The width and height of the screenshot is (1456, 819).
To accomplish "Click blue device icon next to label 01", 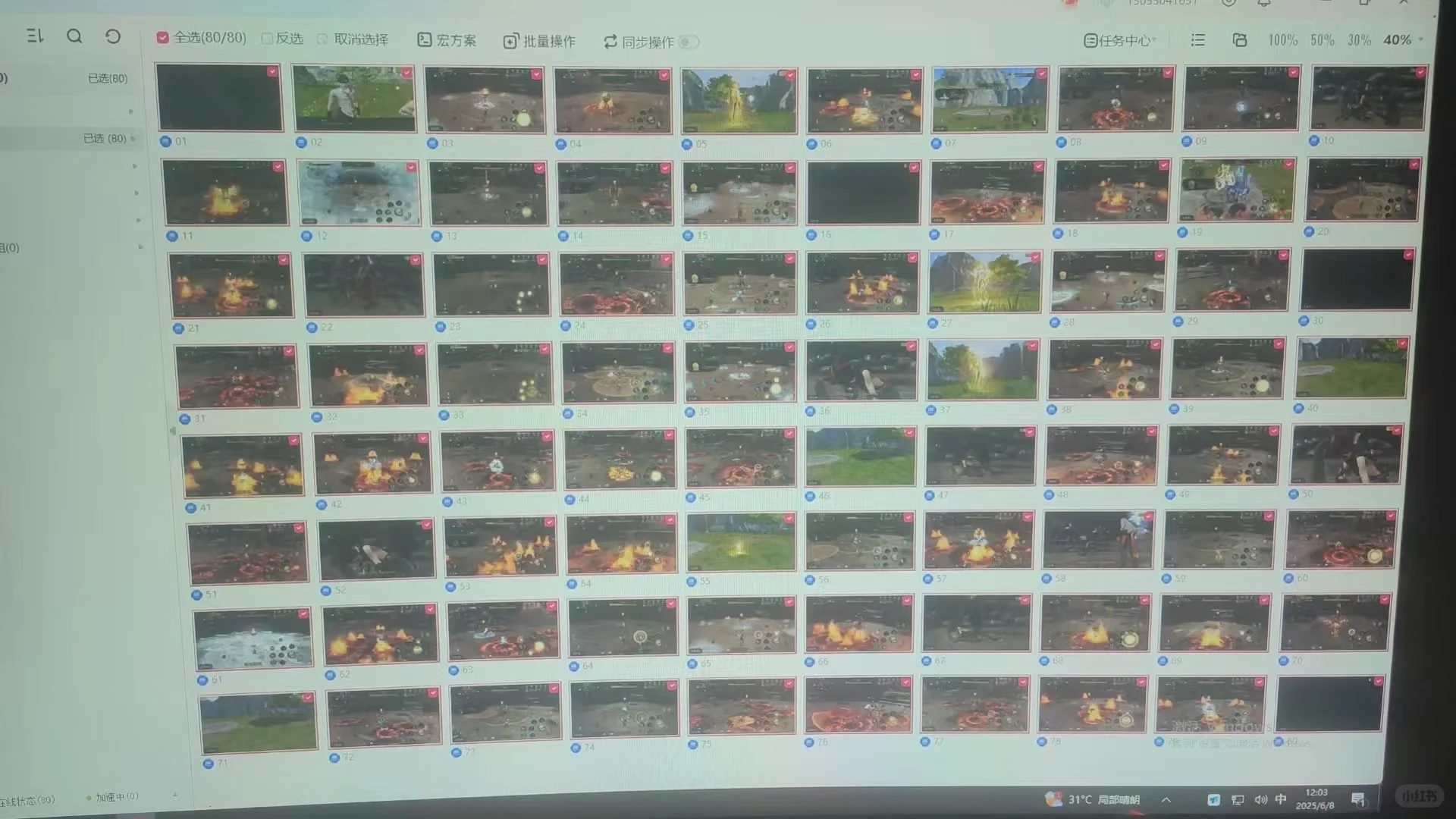I will (165, 141).
